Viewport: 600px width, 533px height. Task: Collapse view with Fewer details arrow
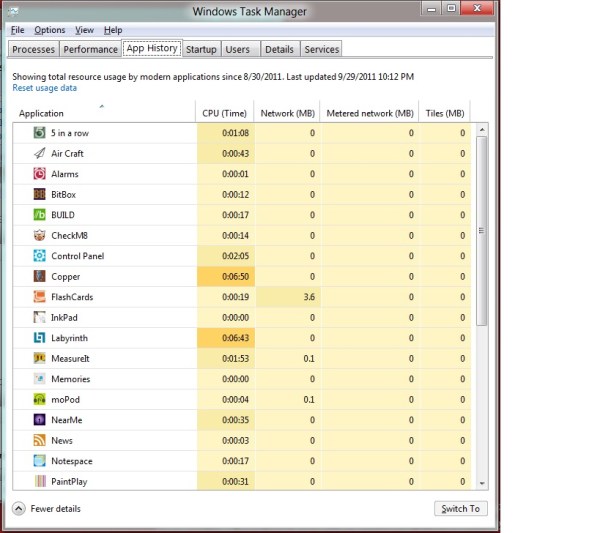[19, 508]
